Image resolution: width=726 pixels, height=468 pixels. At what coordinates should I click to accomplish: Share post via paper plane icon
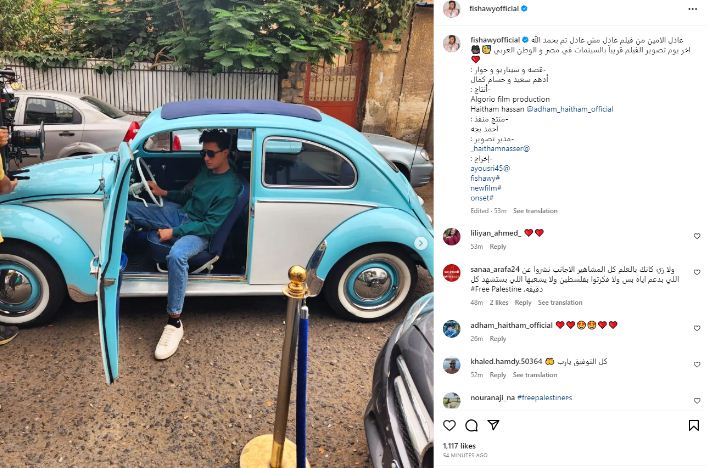pos(494,425)
